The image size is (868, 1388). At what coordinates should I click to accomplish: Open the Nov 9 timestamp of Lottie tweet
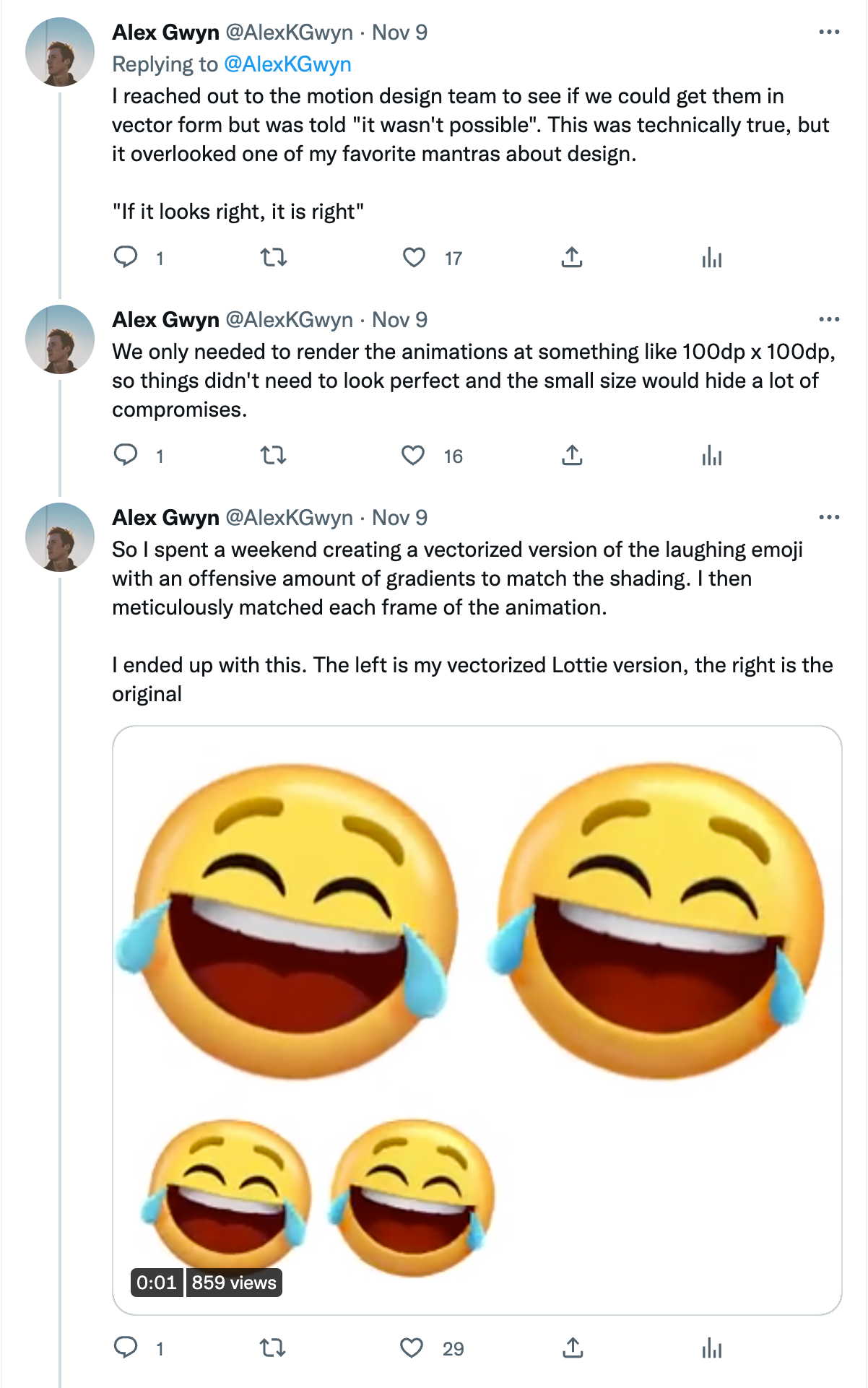[399, 517]
